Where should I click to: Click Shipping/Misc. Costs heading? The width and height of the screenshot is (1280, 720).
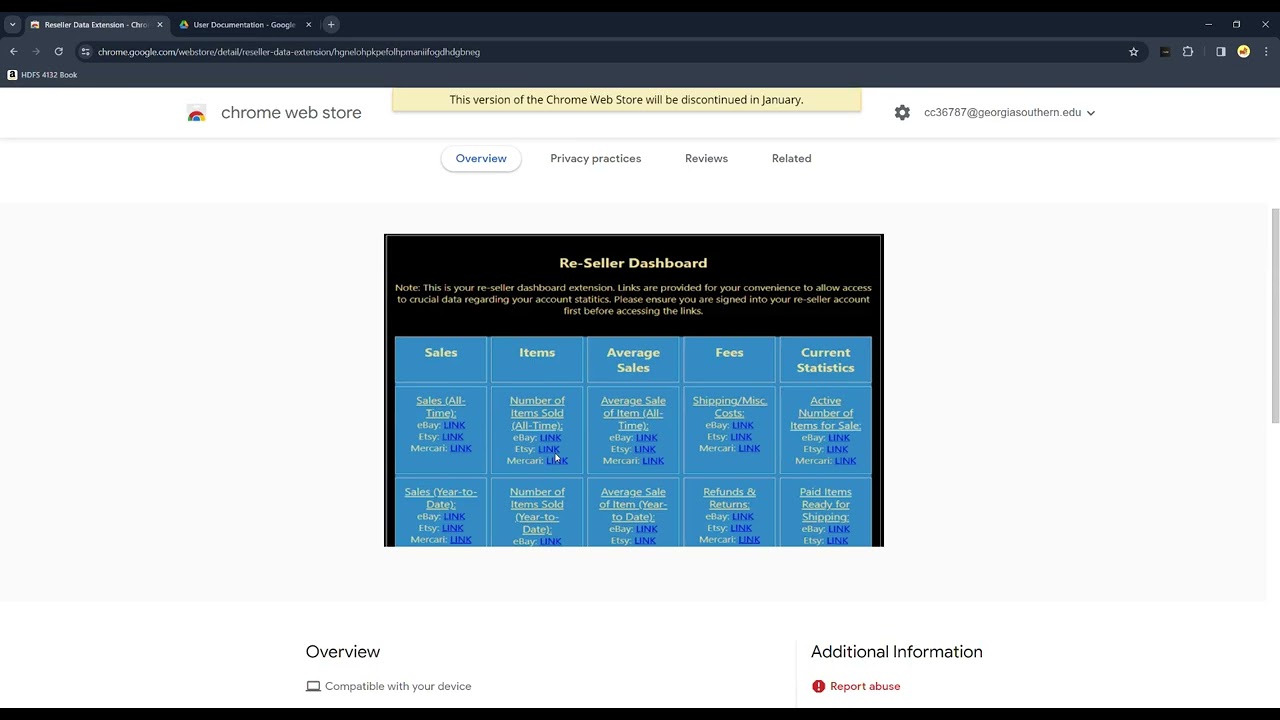pos(729,406)
